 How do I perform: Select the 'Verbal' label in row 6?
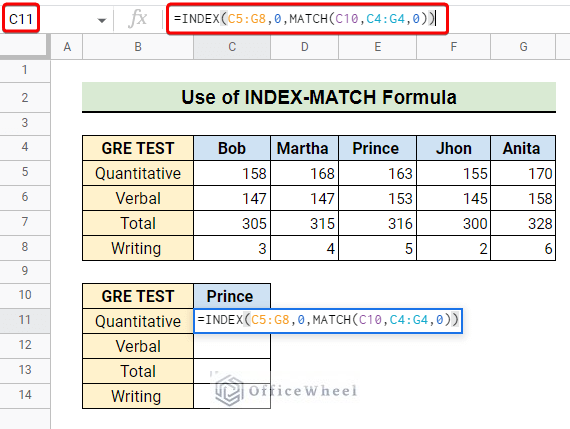click(138, 198)
